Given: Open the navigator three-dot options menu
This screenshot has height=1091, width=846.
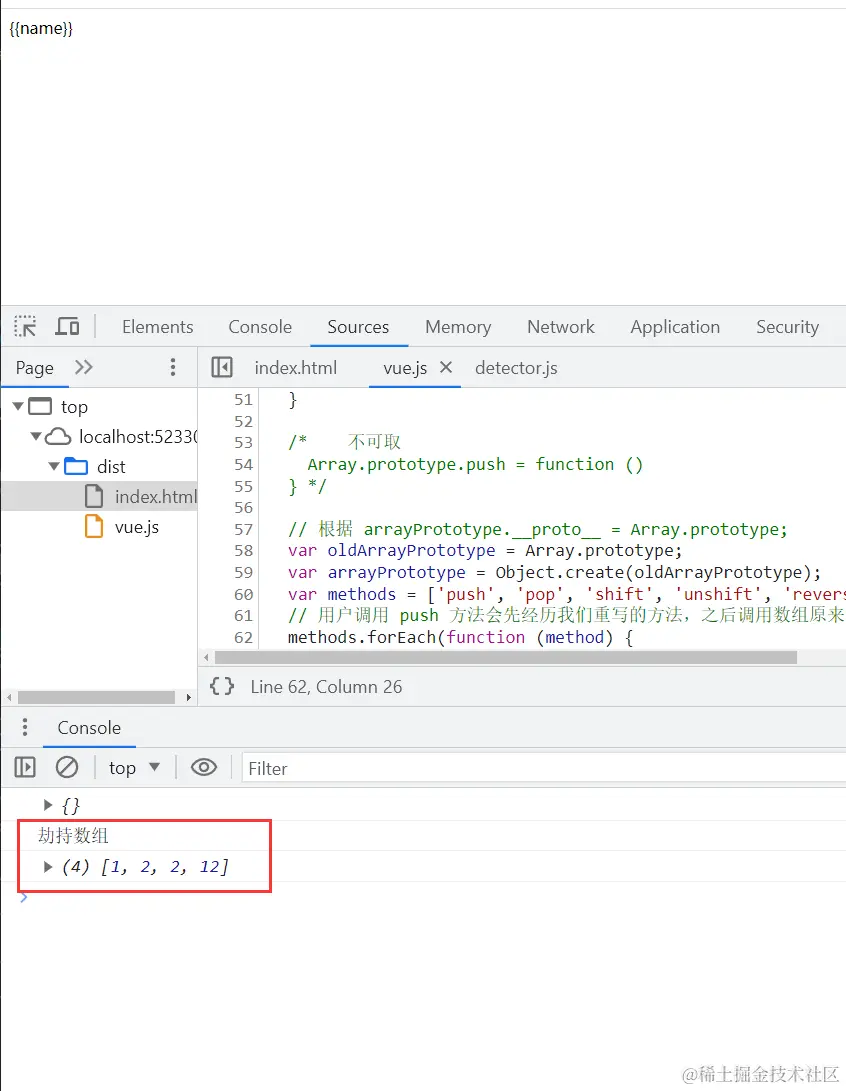Looking at the screenshot, I should (173, 367).
